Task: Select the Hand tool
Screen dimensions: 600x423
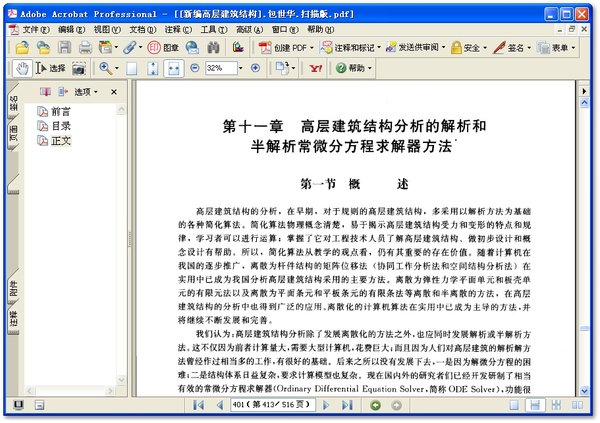Action: point(22,69)
